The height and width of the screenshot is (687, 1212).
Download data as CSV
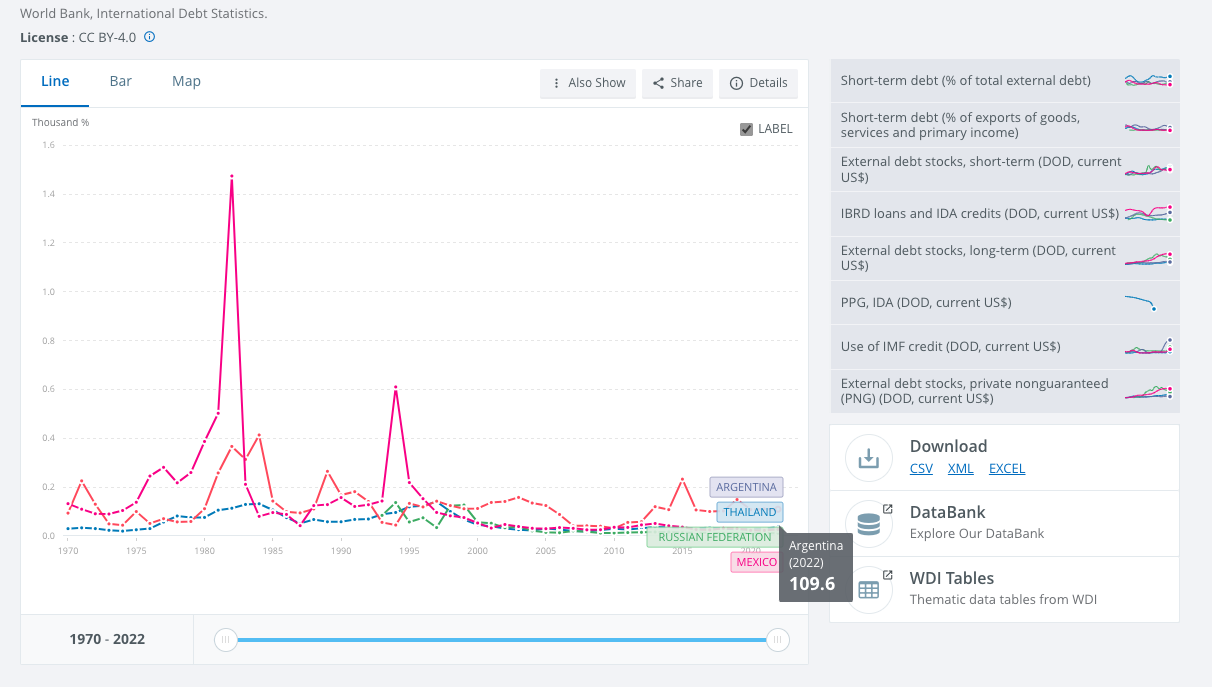(921, 468)
